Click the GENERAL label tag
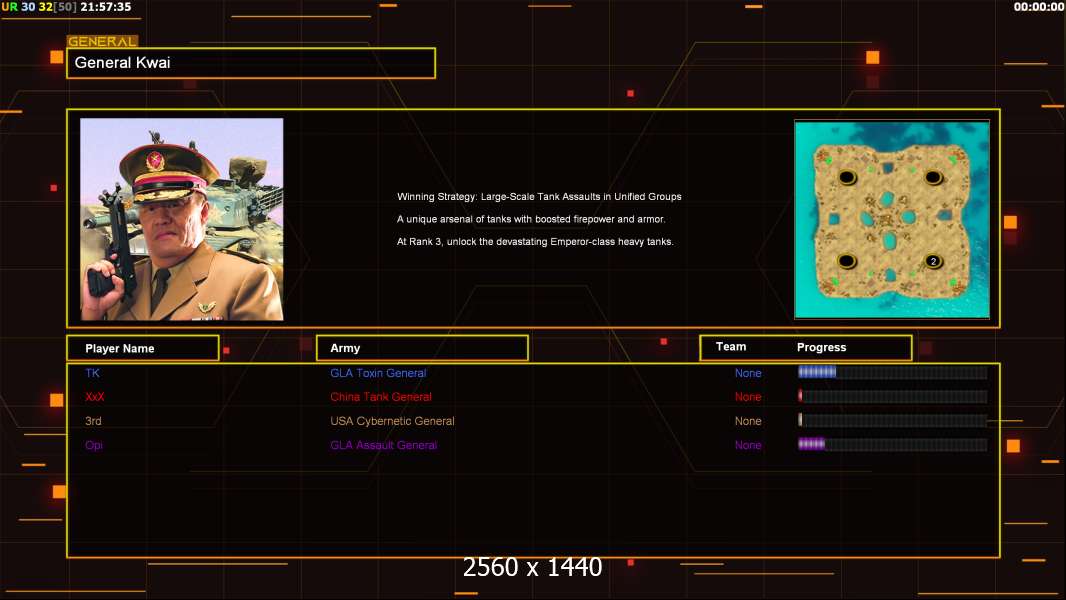This screenshot has height=600, width=1066. 102,41
